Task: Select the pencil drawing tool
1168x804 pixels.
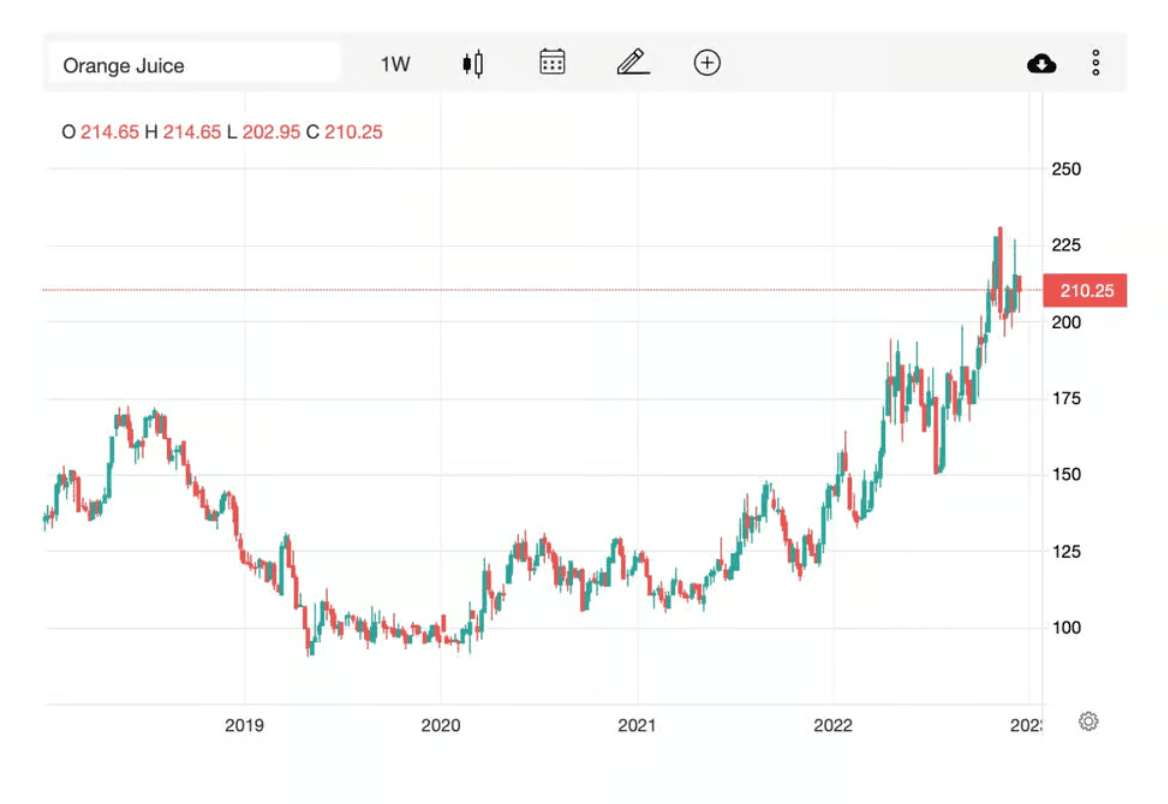Action: [633, 62]
